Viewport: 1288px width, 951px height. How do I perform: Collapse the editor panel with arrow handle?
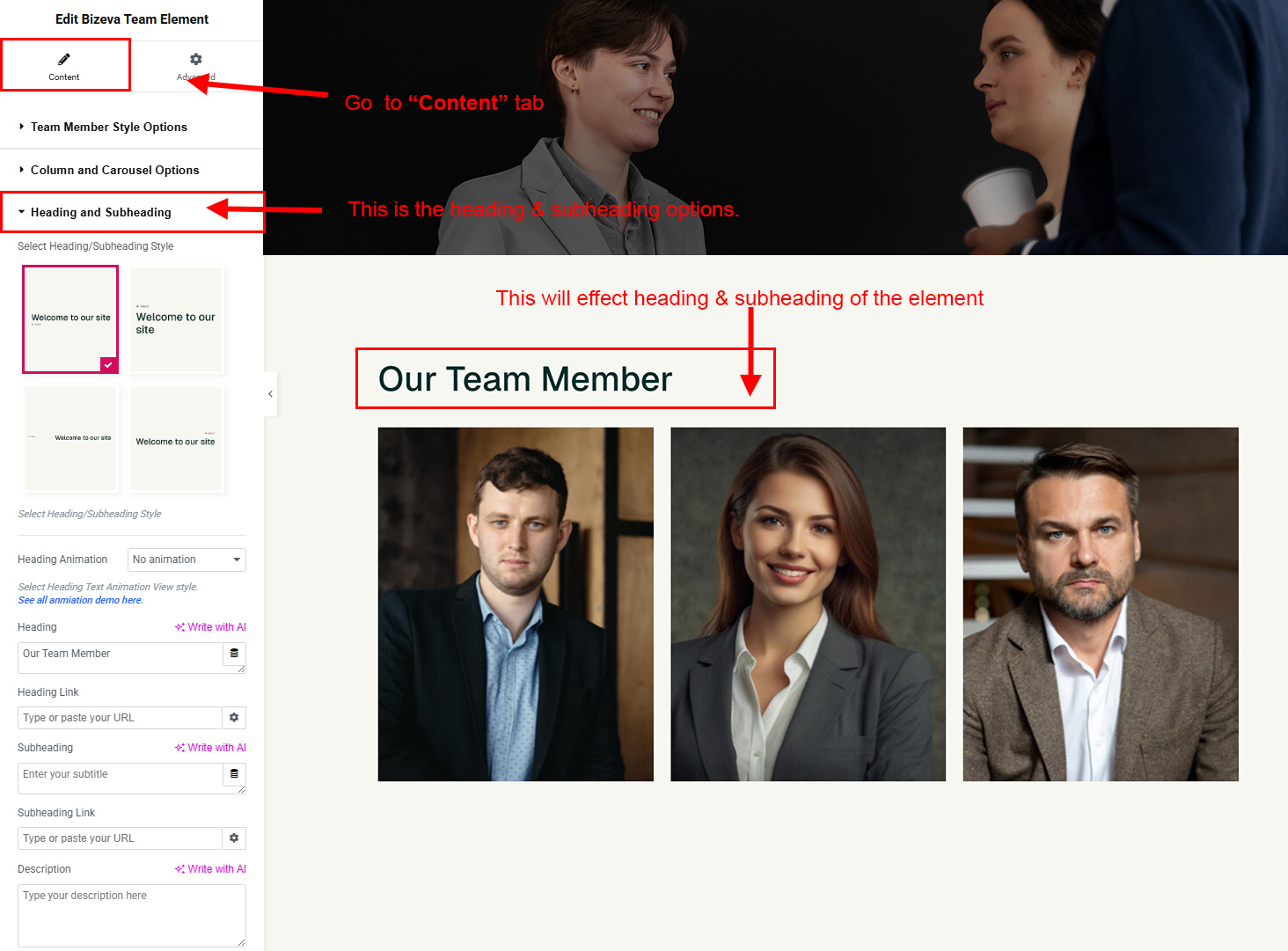(x=270, y=394)
